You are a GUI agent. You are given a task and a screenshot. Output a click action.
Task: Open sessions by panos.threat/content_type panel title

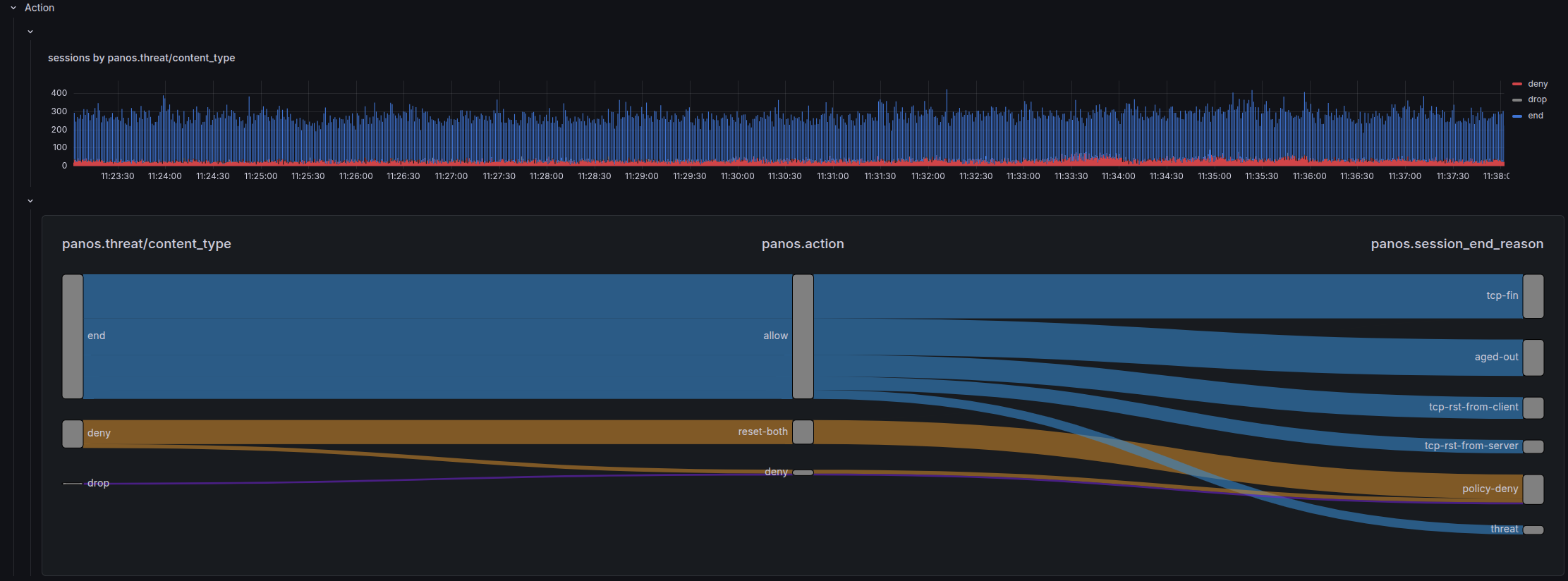click(141, 58)
